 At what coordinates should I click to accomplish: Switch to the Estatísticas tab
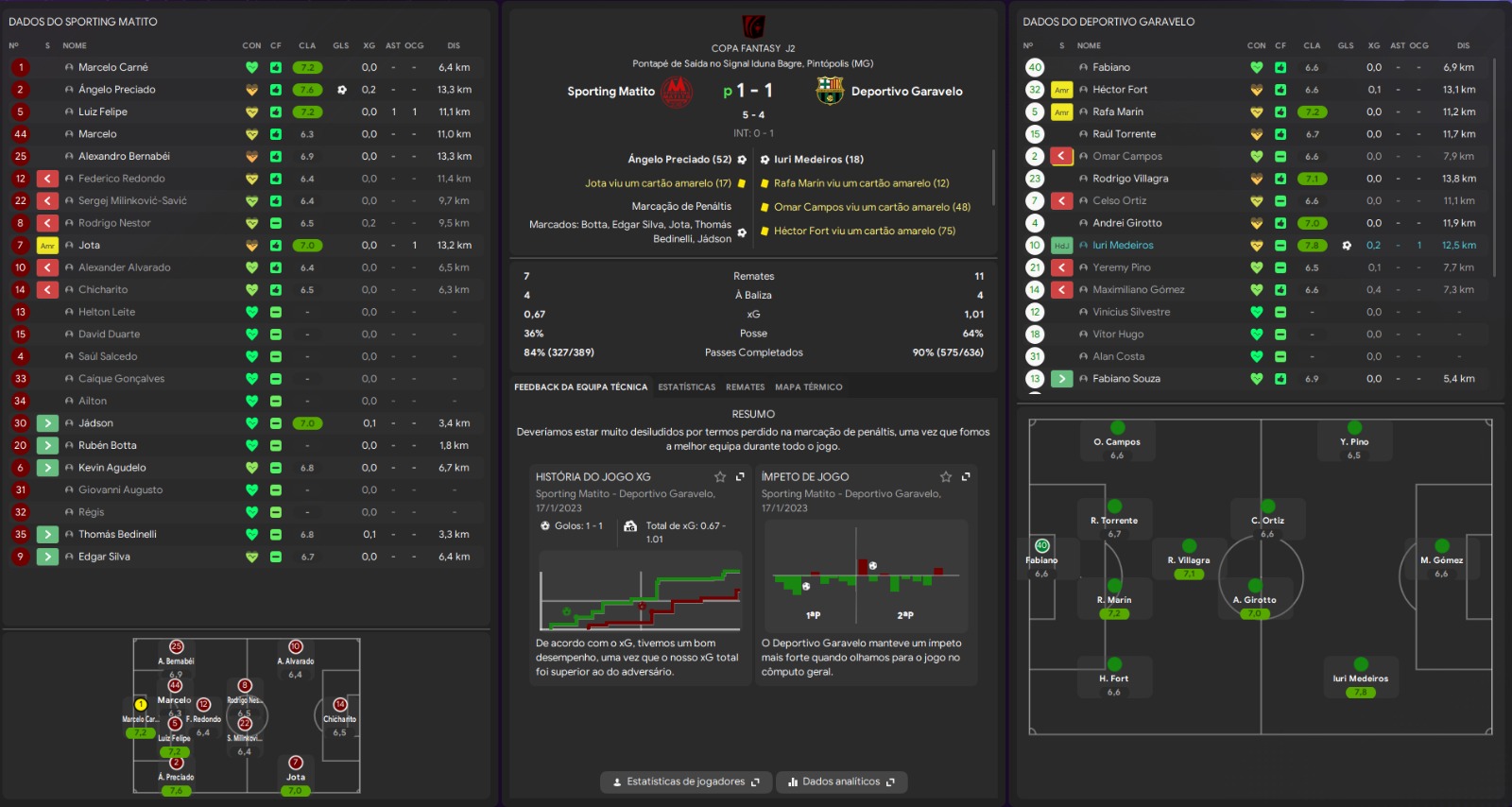686,387
